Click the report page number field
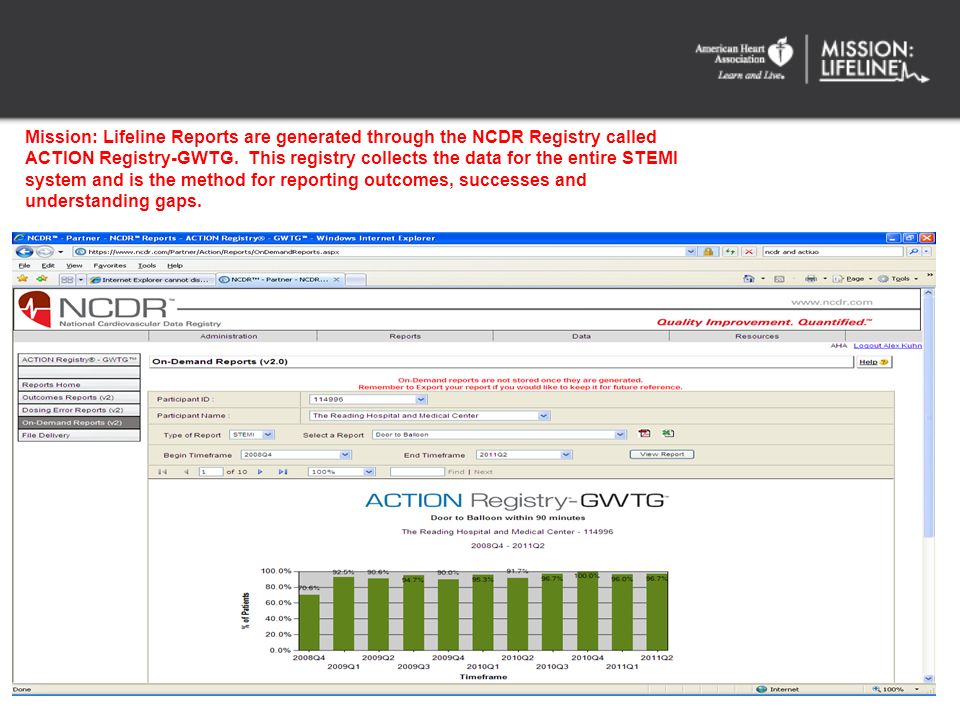 211,472
